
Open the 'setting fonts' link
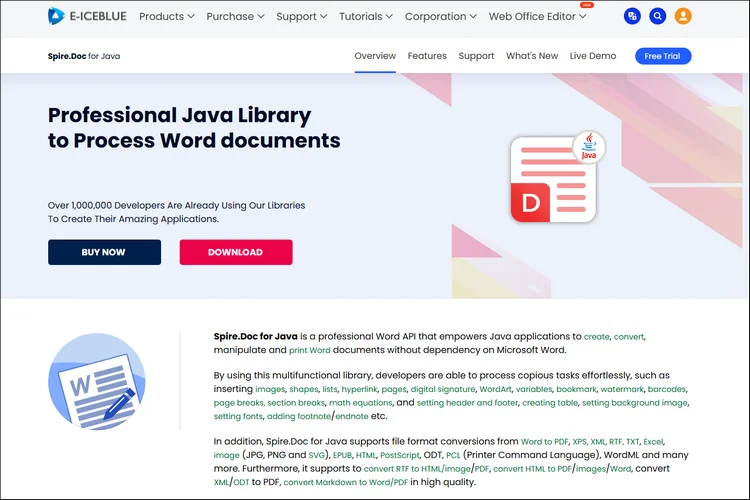[x=238, y=416]
